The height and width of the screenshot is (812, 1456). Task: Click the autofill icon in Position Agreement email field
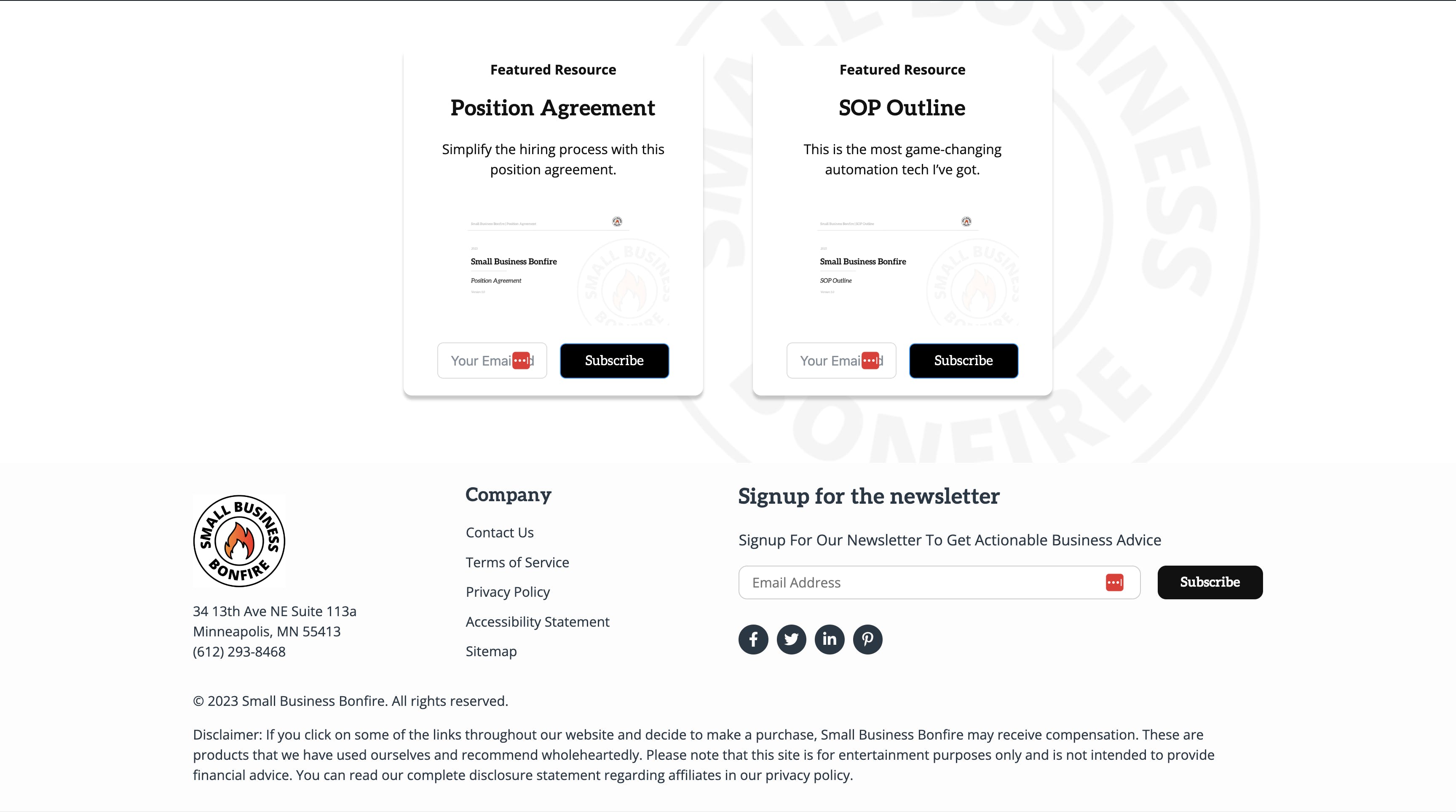523,360
